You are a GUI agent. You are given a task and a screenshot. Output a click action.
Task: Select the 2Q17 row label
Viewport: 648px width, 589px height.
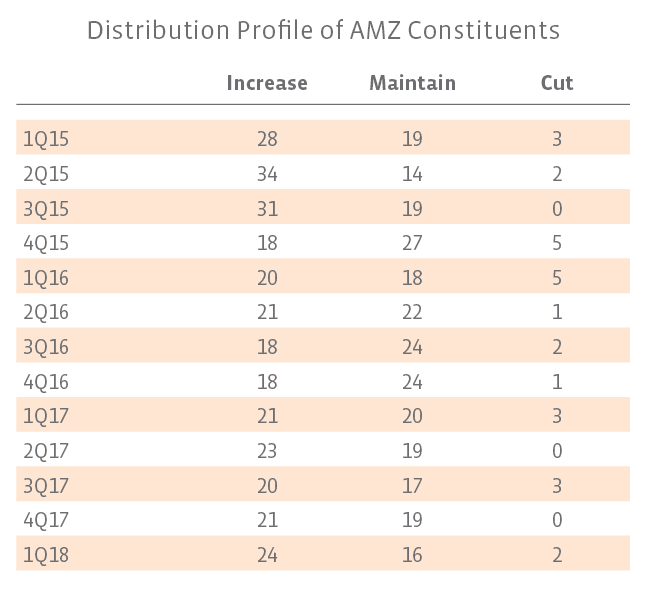click(46, 450)
